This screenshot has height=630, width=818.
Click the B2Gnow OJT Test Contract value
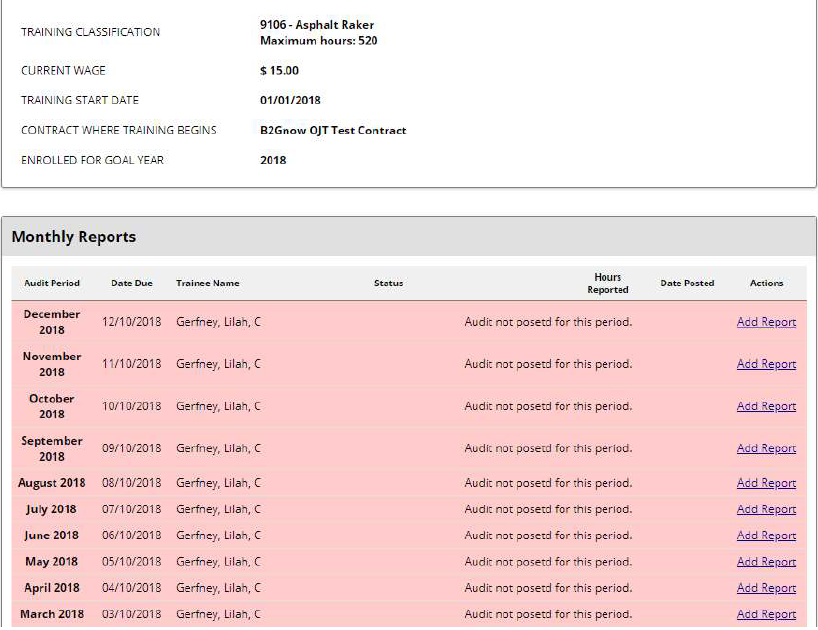(333, 130)
